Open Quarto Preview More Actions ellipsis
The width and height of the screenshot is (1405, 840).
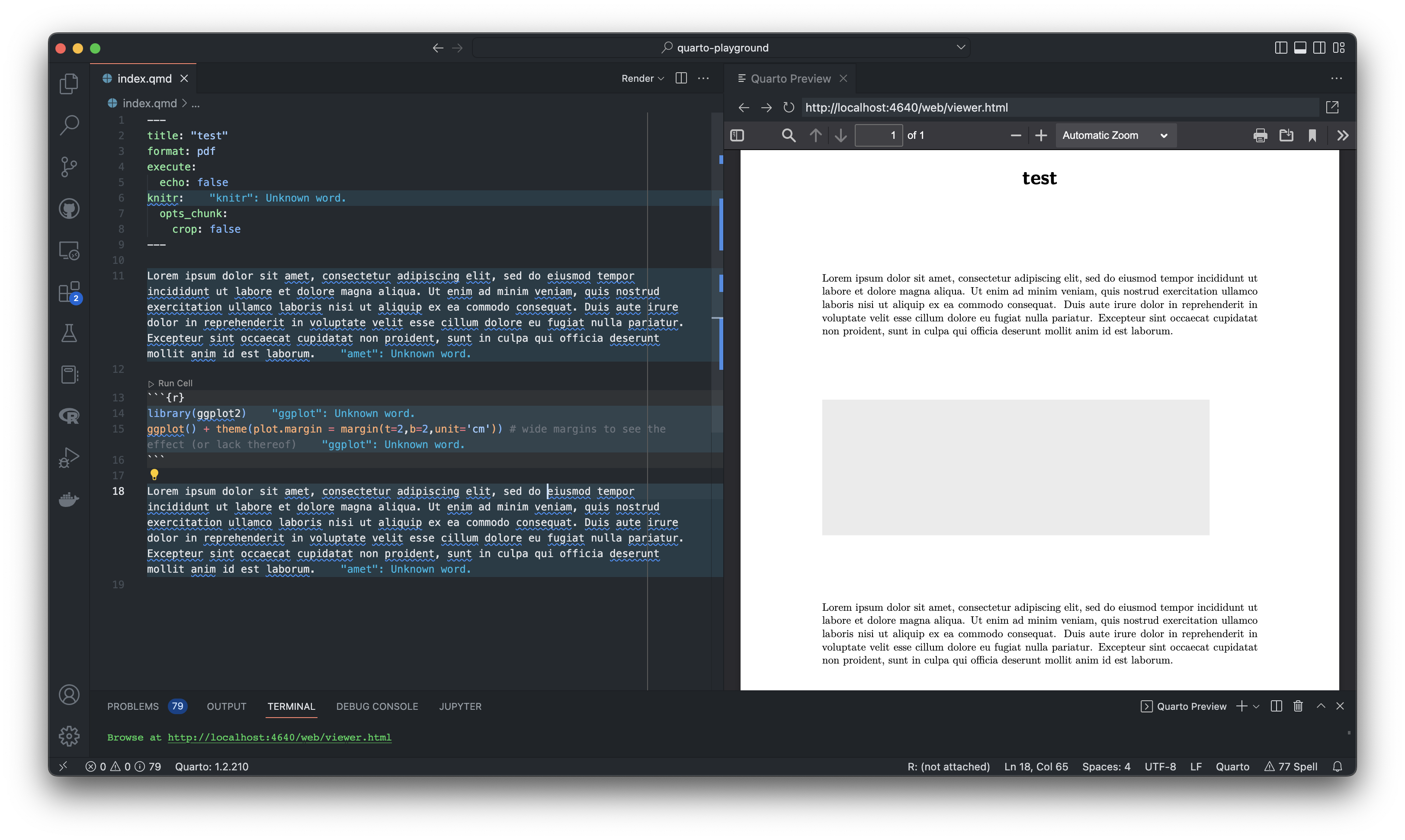(1337, 78)
